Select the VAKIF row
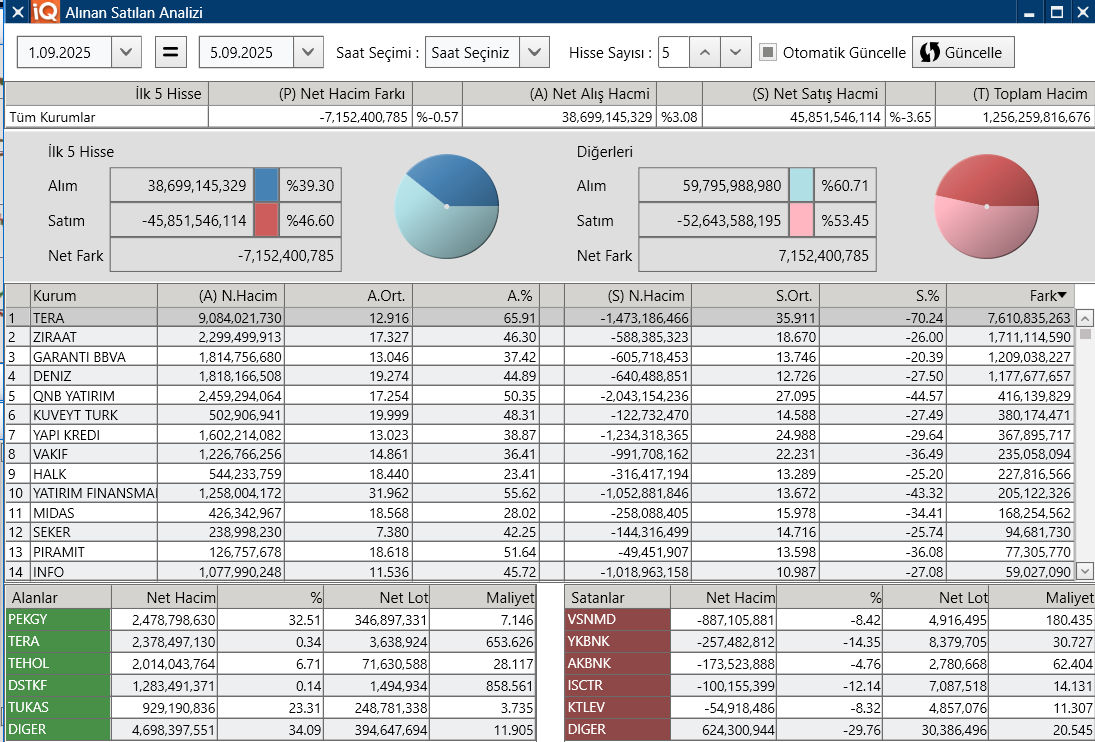 click(x=541, y=454)
